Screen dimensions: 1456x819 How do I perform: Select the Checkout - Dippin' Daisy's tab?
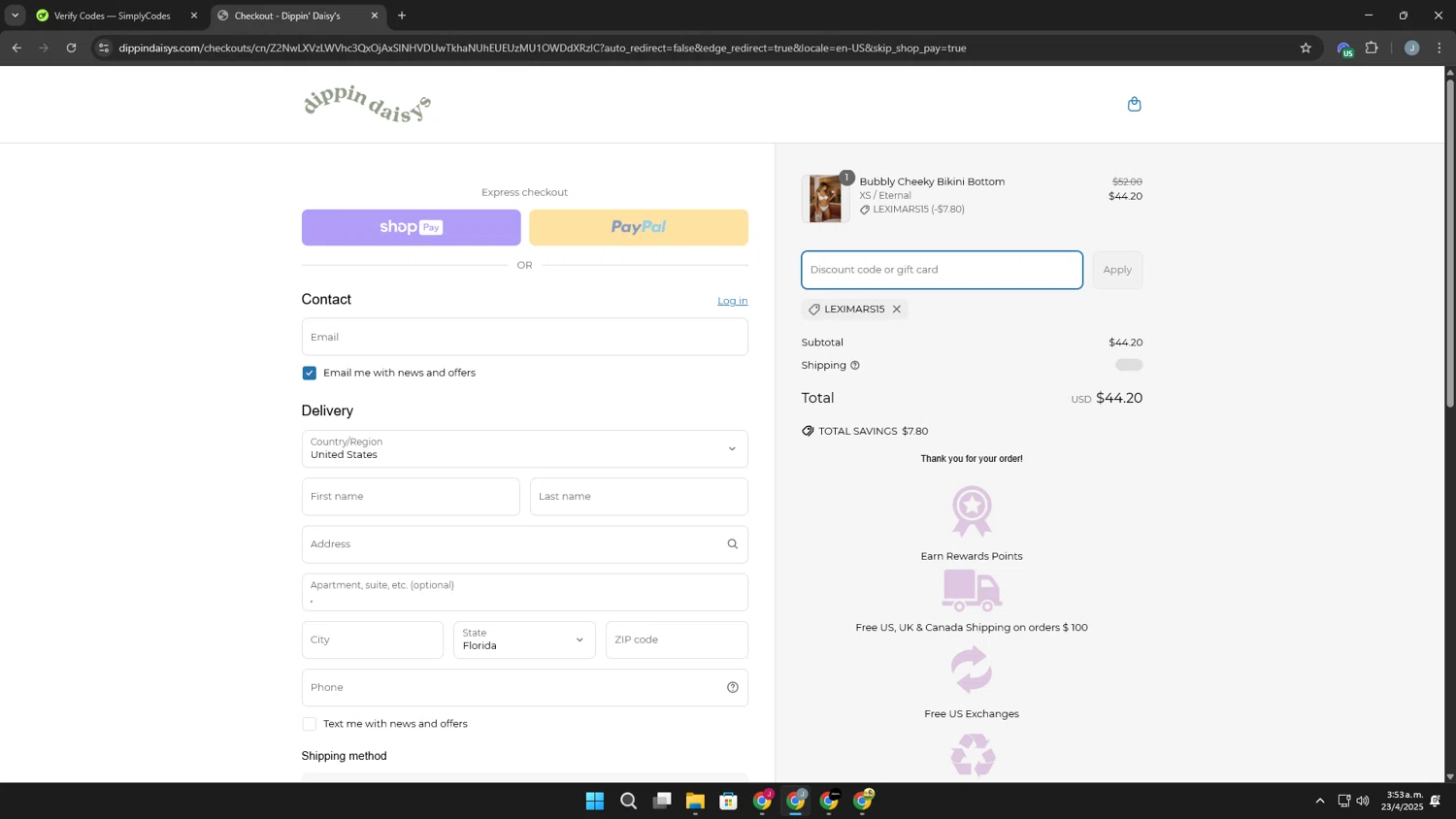point(298,16)
